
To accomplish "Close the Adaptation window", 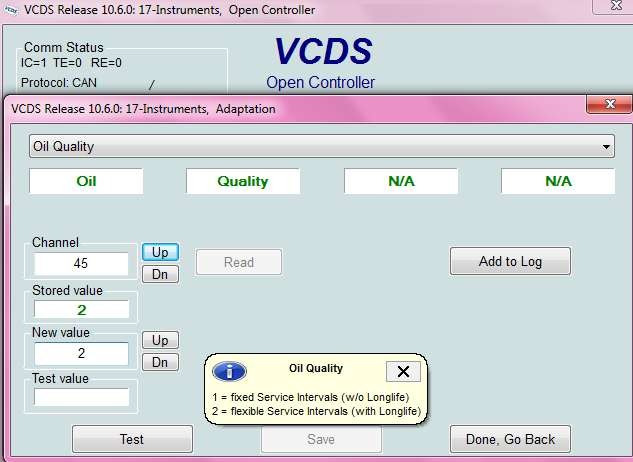I will 609,104.
